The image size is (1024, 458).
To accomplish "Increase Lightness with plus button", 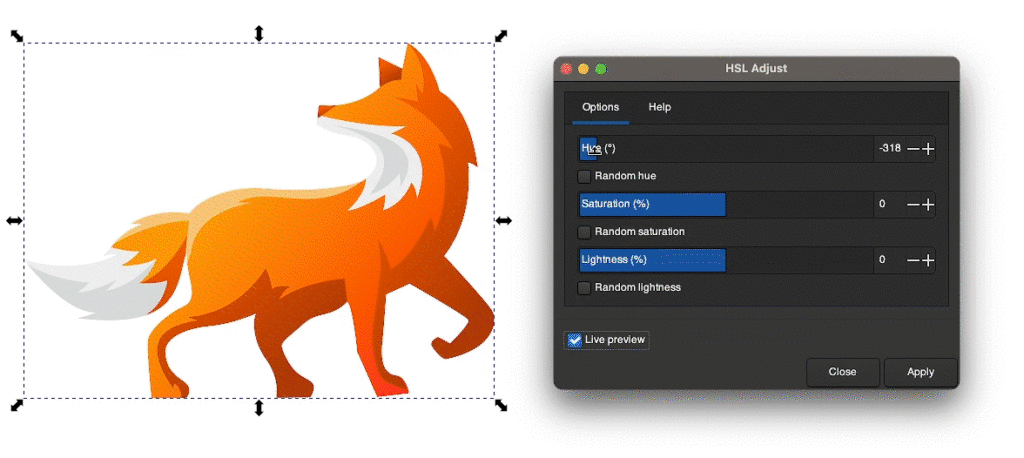I will (928, 260).
